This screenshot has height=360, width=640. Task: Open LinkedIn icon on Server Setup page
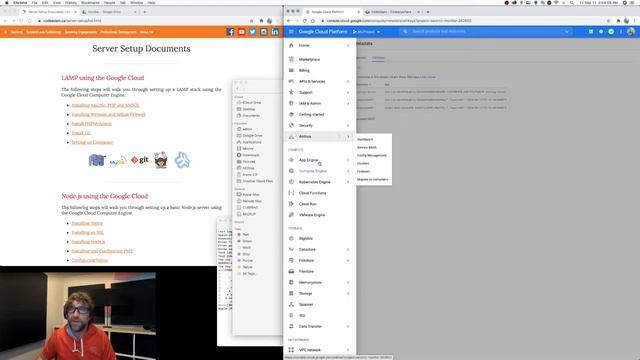click(275, 32)
